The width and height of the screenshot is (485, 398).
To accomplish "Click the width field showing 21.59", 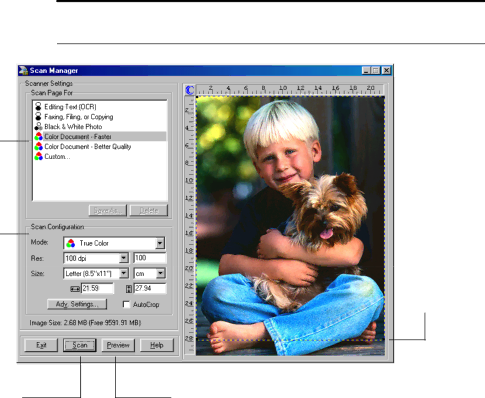I will 97,288.
